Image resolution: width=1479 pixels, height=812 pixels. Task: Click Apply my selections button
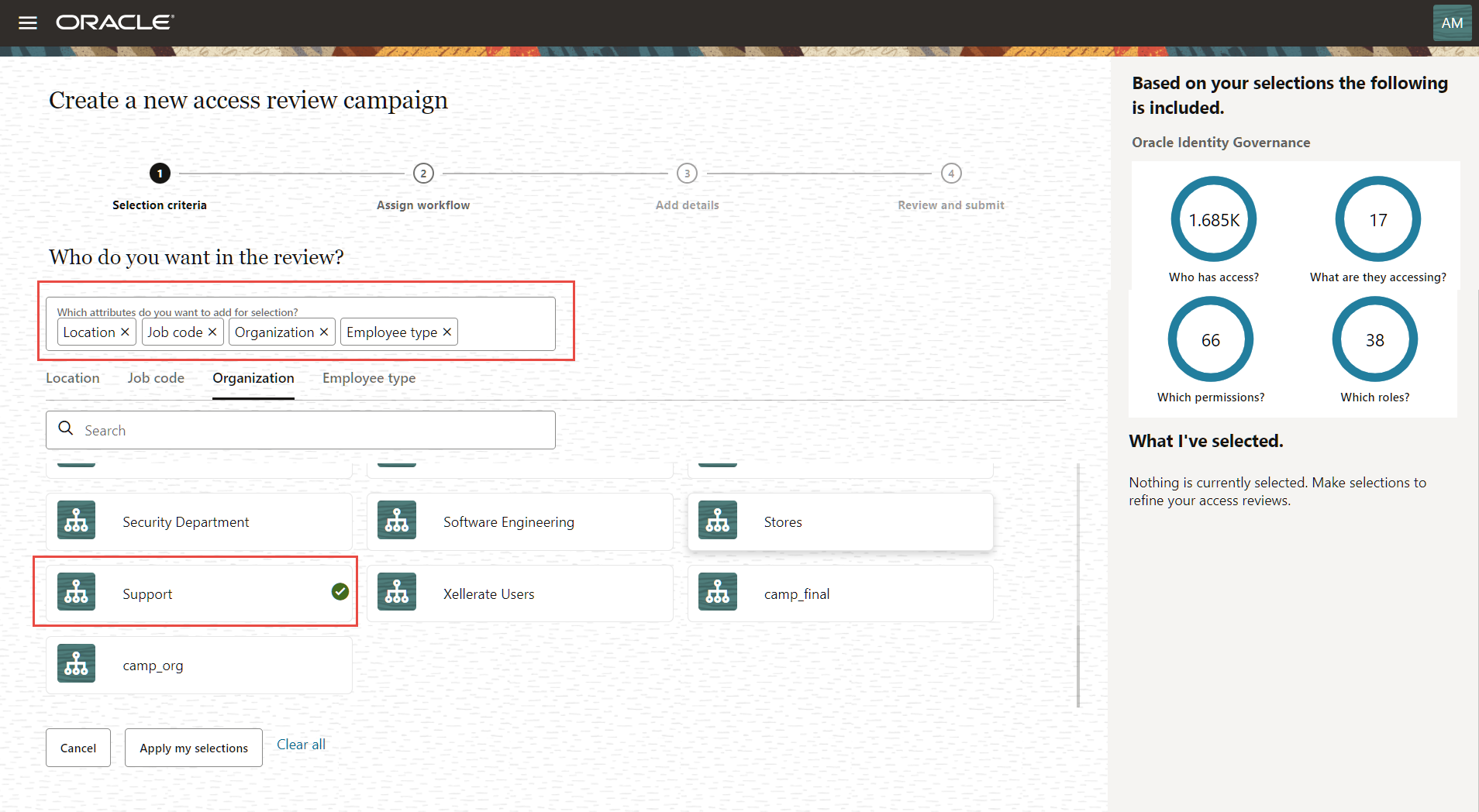[x=194, y=748]
